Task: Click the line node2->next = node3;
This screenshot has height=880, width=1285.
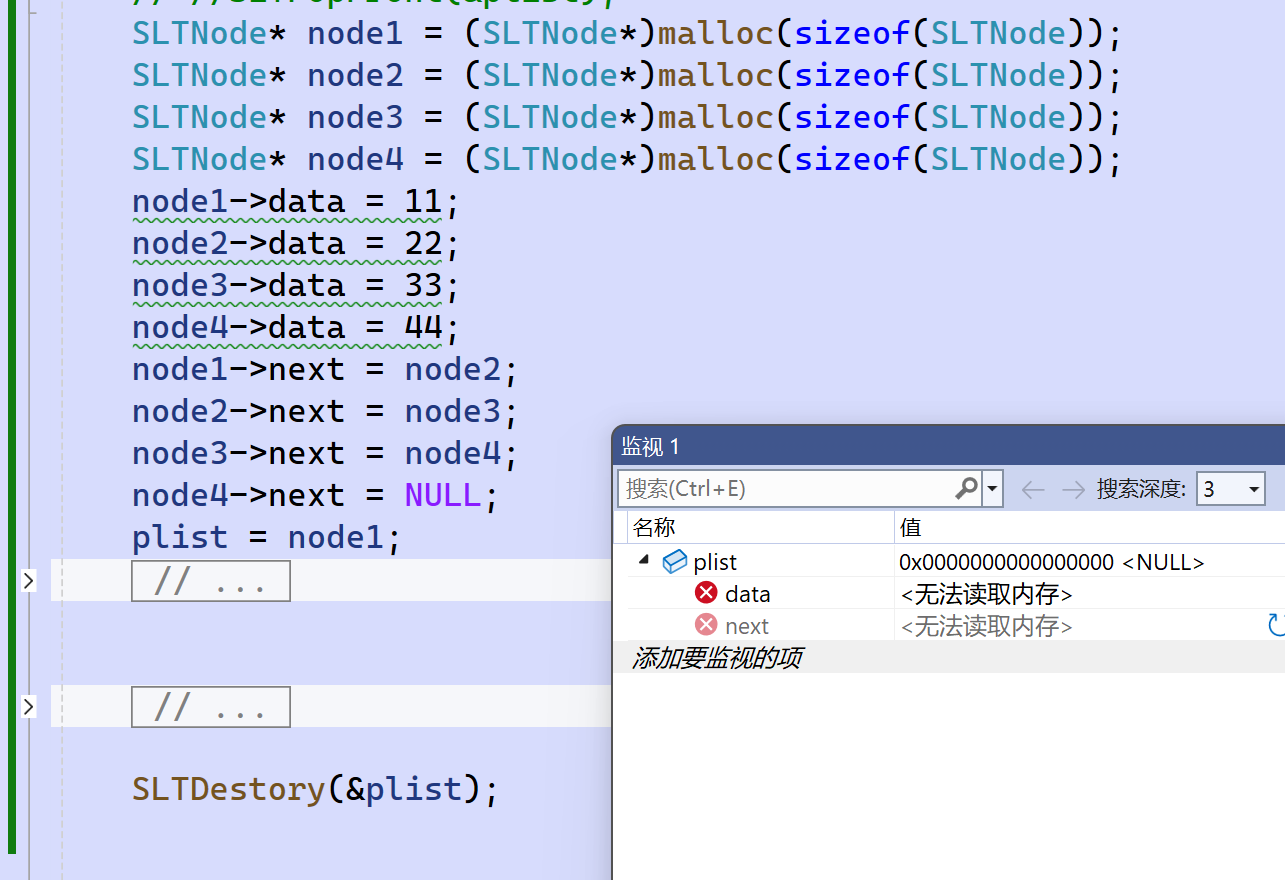Action: tap(326, 412)
